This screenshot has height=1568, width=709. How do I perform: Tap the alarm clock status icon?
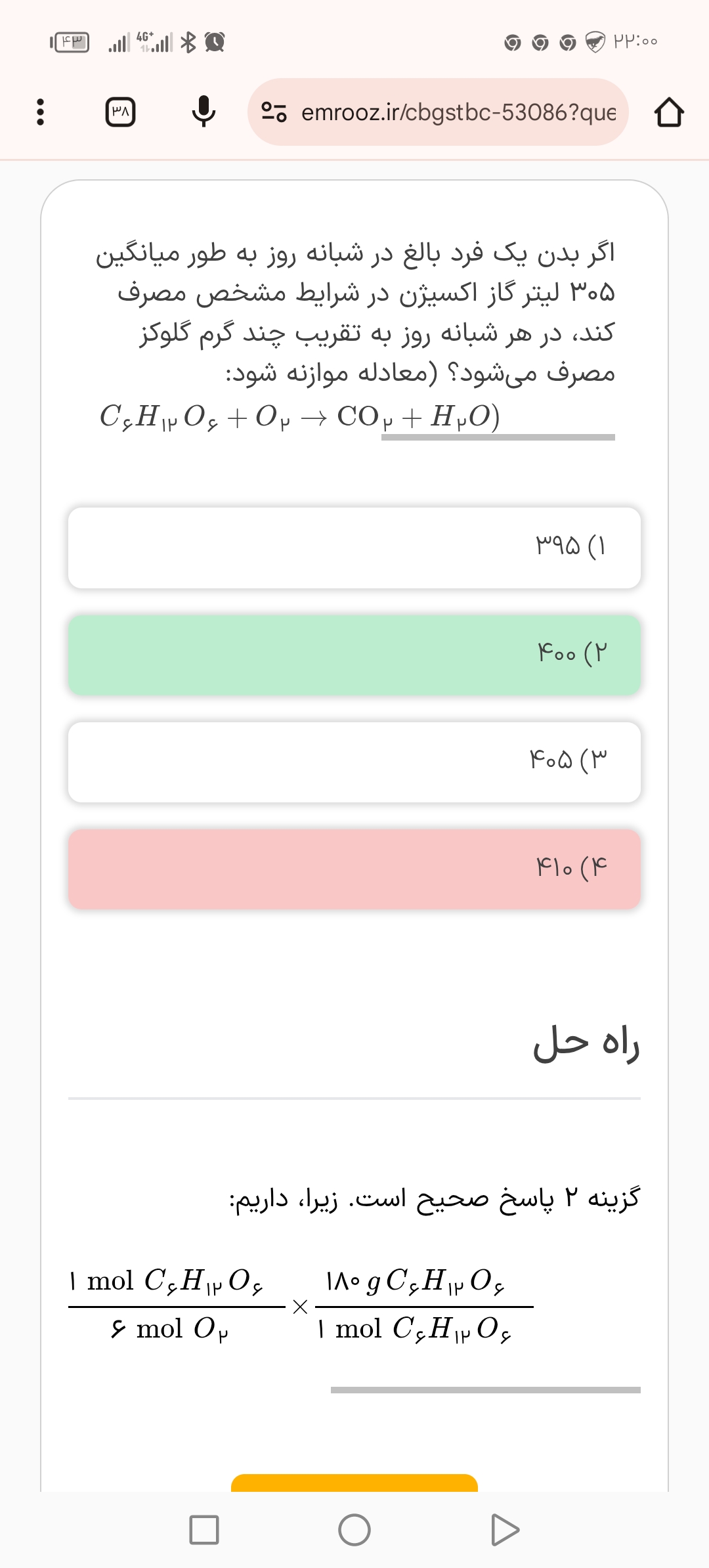pos(215,42)
